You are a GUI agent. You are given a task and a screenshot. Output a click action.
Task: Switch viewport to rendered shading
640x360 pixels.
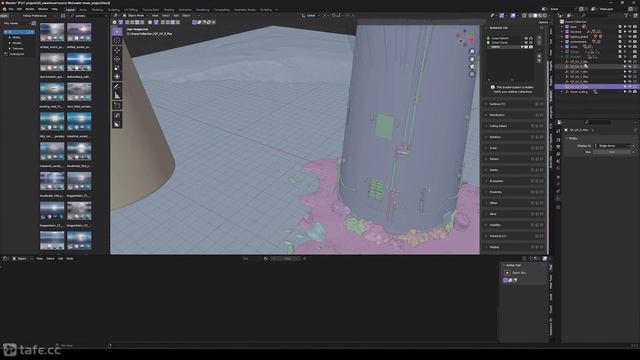pyautogui.click(x=545, y=16)
